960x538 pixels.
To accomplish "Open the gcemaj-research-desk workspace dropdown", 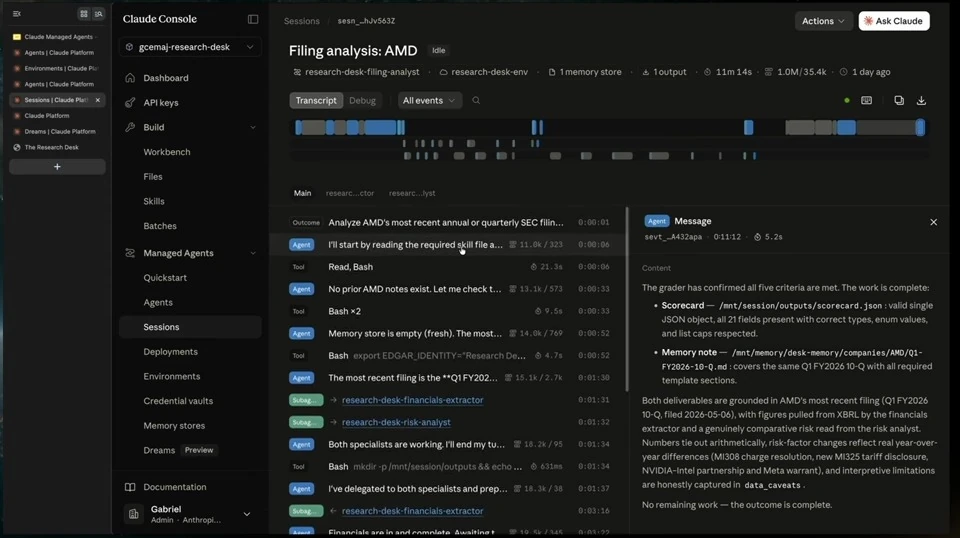I will pos(190,47).
